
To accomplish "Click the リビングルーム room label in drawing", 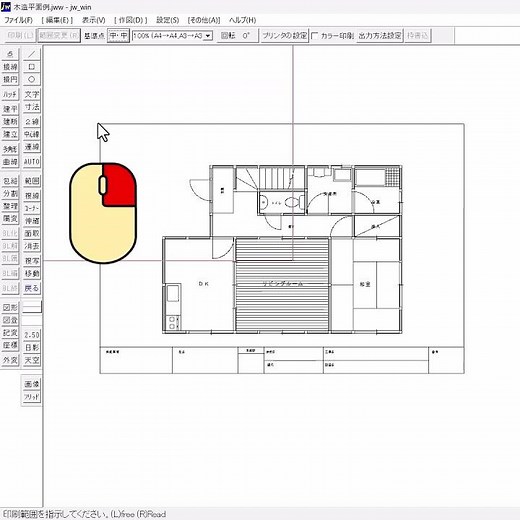I will pyautogui.click(x=283, y=284).
